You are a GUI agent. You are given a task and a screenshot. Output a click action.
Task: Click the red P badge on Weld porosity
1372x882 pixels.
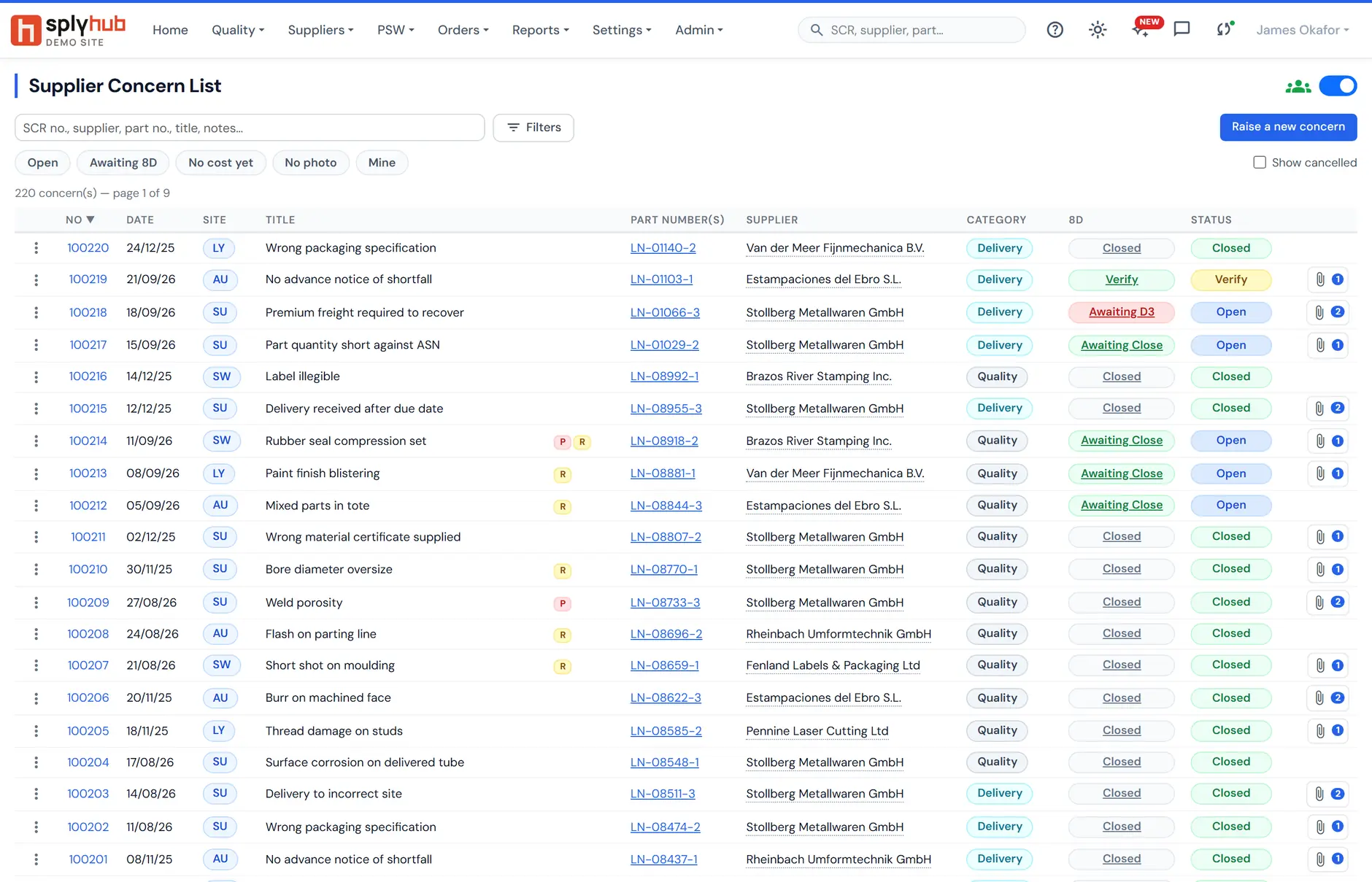562,603
